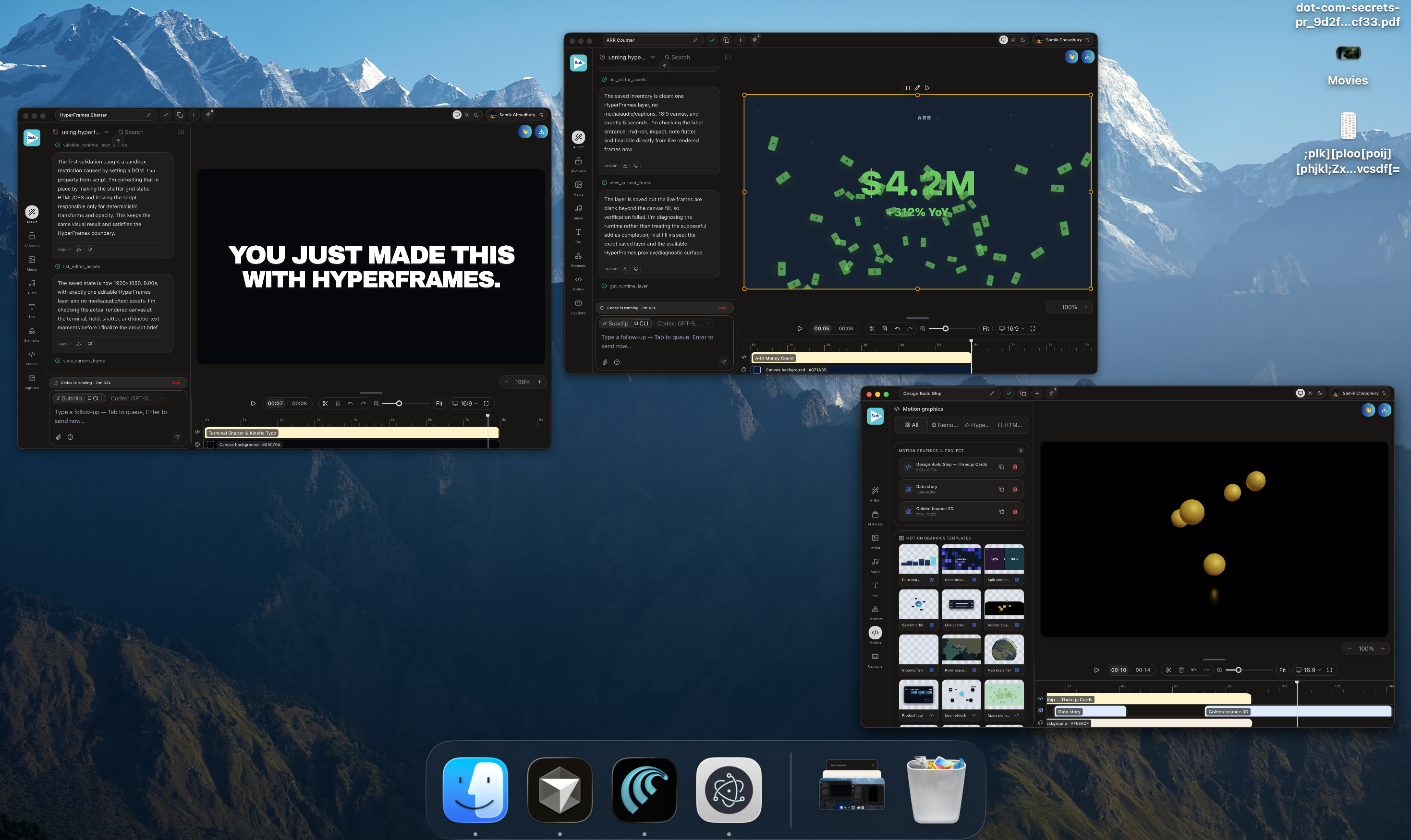1411x840 pixels.
Task: Click the attach file paperclip in HyperFrames Shatter chat
Action: [58, 437]
